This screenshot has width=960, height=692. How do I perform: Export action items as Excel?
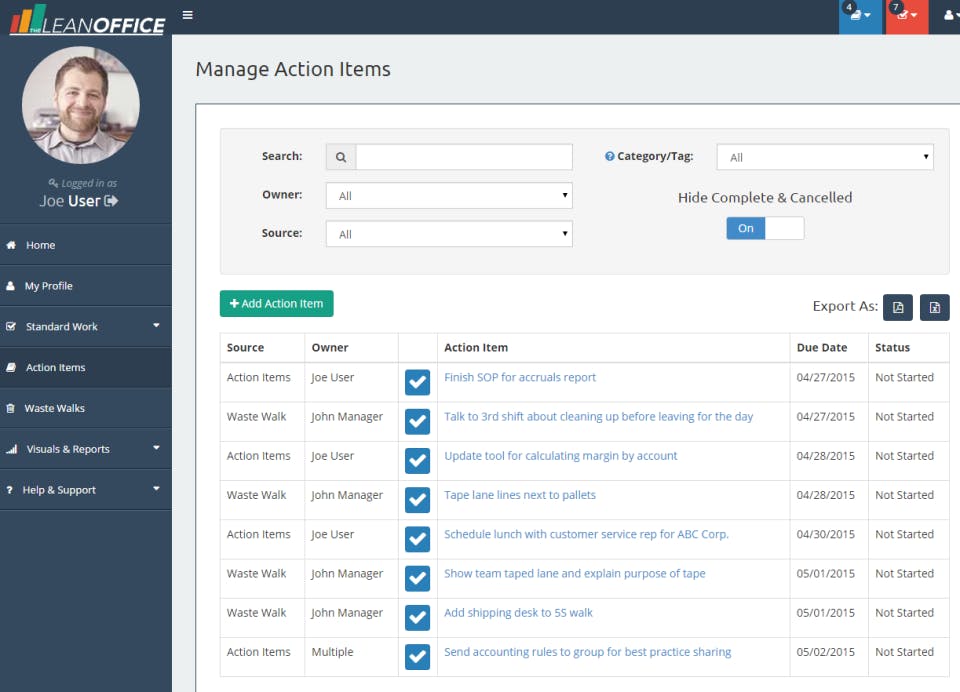click(934, 307)
